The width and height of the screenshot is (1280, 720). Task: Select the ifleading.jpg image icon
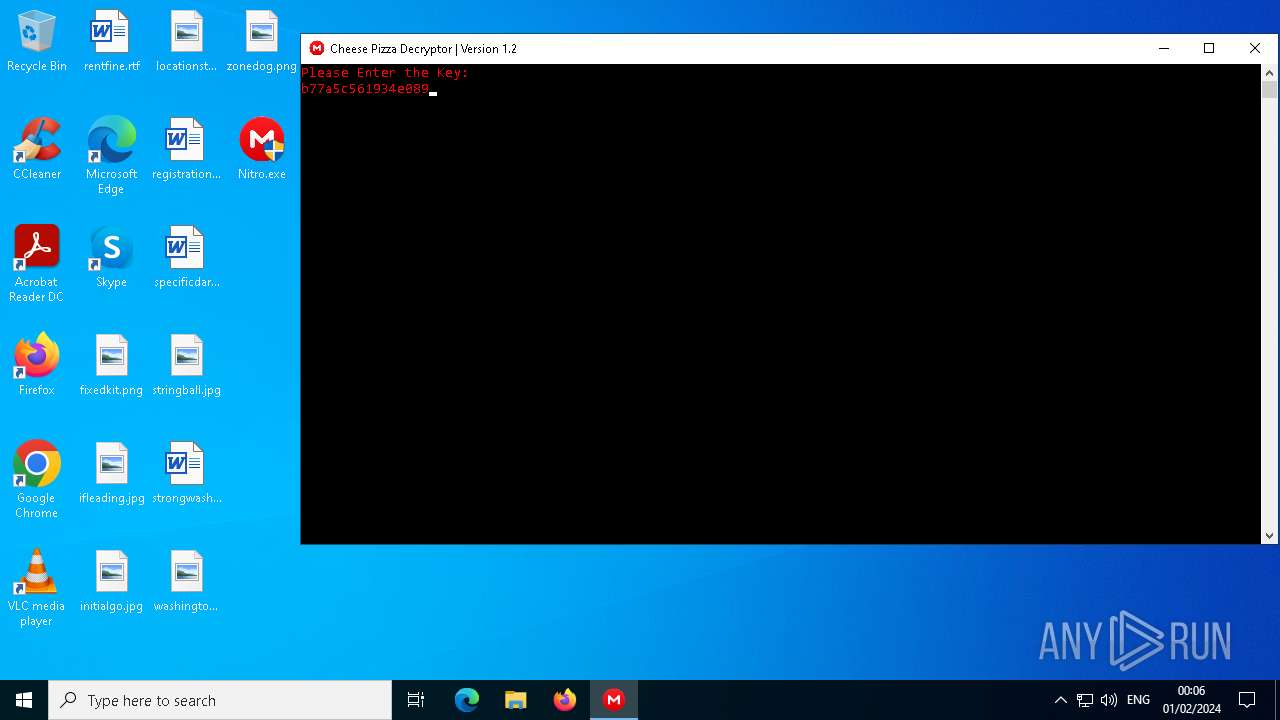(111, 474)
